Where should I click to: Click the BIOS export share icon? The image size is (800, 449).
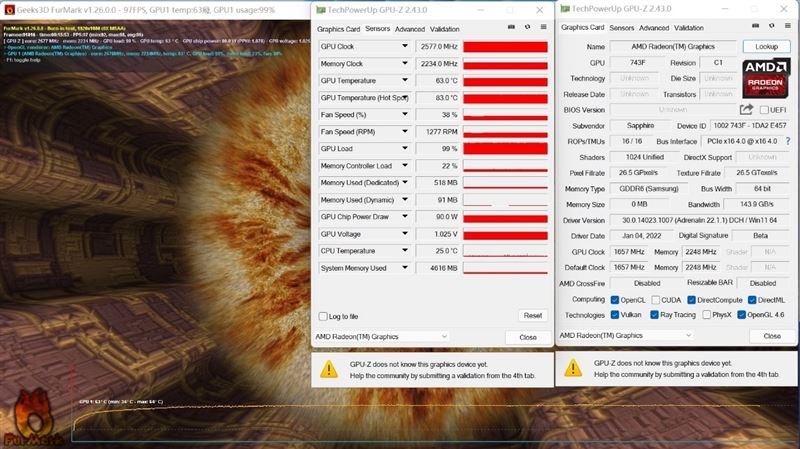746,109
